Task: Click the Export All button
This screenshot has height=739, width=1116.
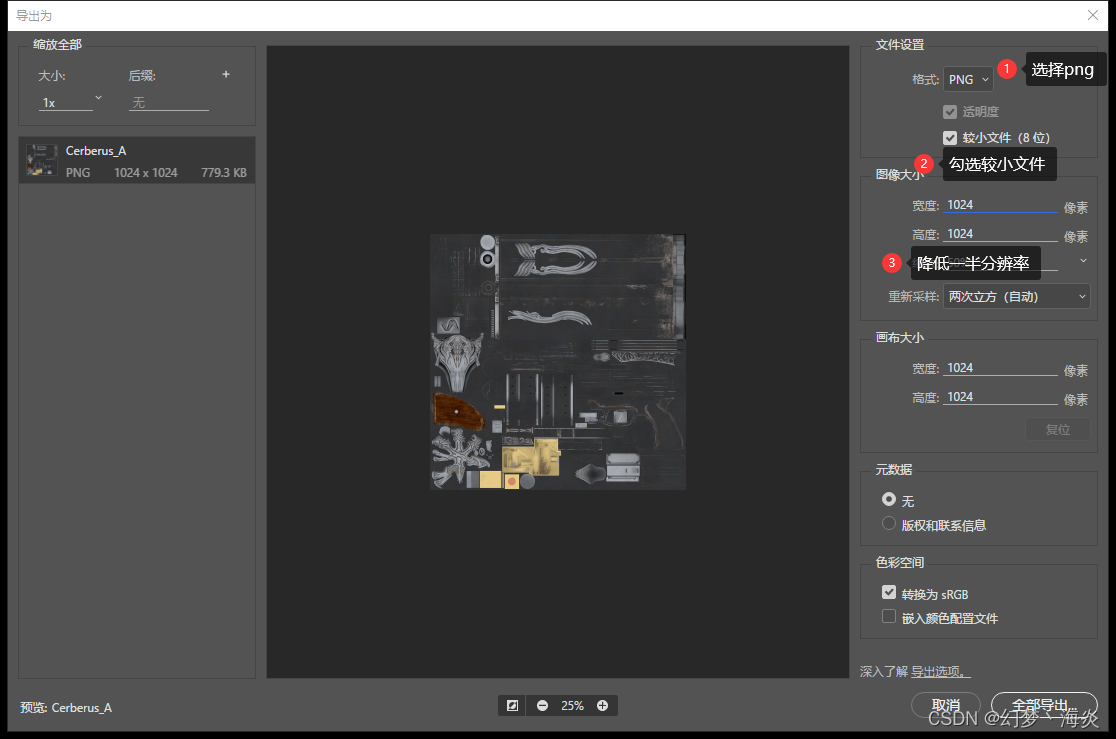Action: 1044,705
